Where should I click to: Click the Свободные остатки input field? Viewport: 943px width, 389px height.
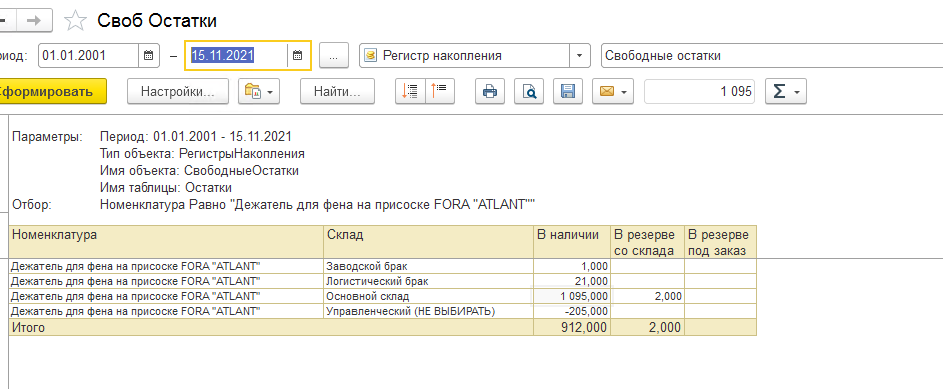[772, 56]
